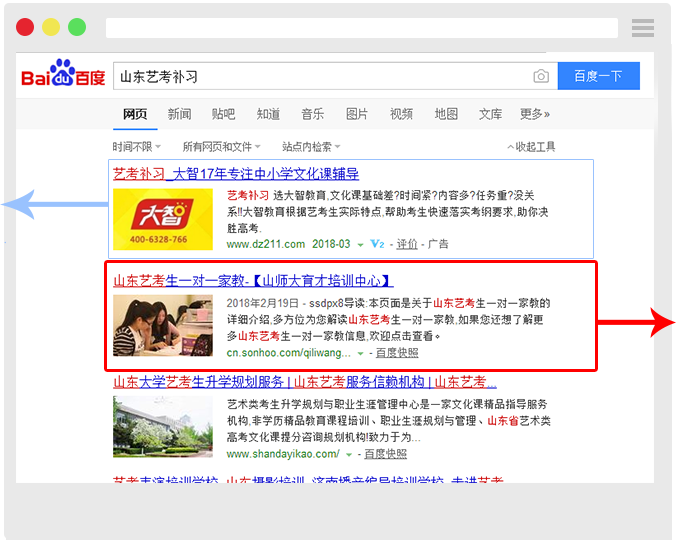This screenshot has height=540, width=676.
Task: Expand arrow next to dz211.com 2018-03
Action: [x=360, y=245]
